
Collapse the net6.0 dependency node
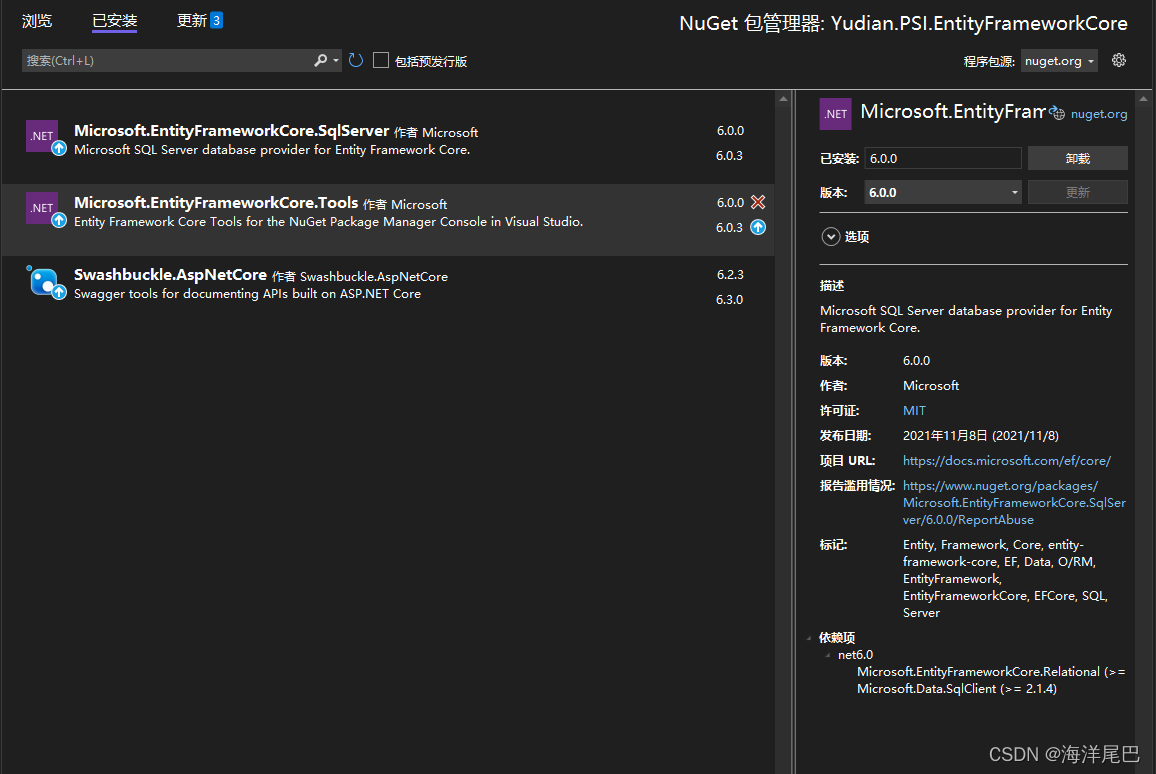(828, 655)
